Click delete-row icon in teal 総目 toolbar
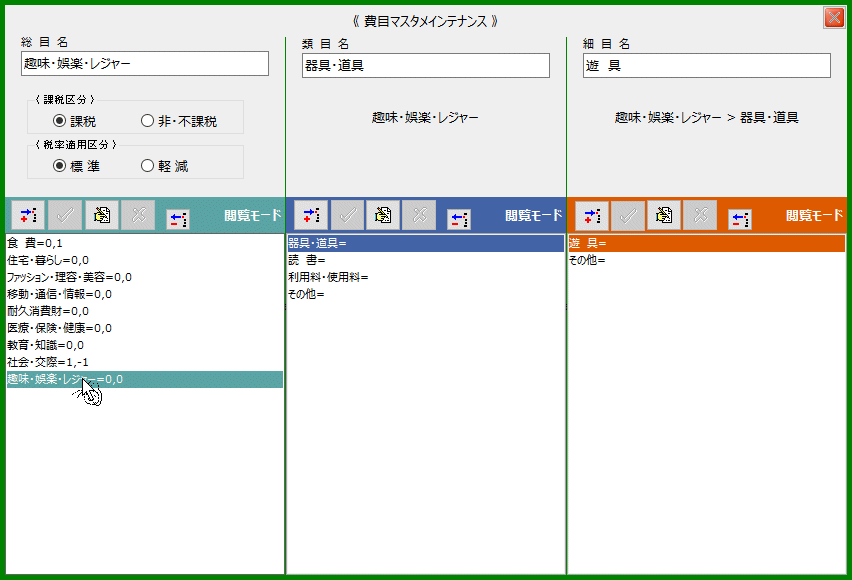852x580 pixels. point(178,219)
